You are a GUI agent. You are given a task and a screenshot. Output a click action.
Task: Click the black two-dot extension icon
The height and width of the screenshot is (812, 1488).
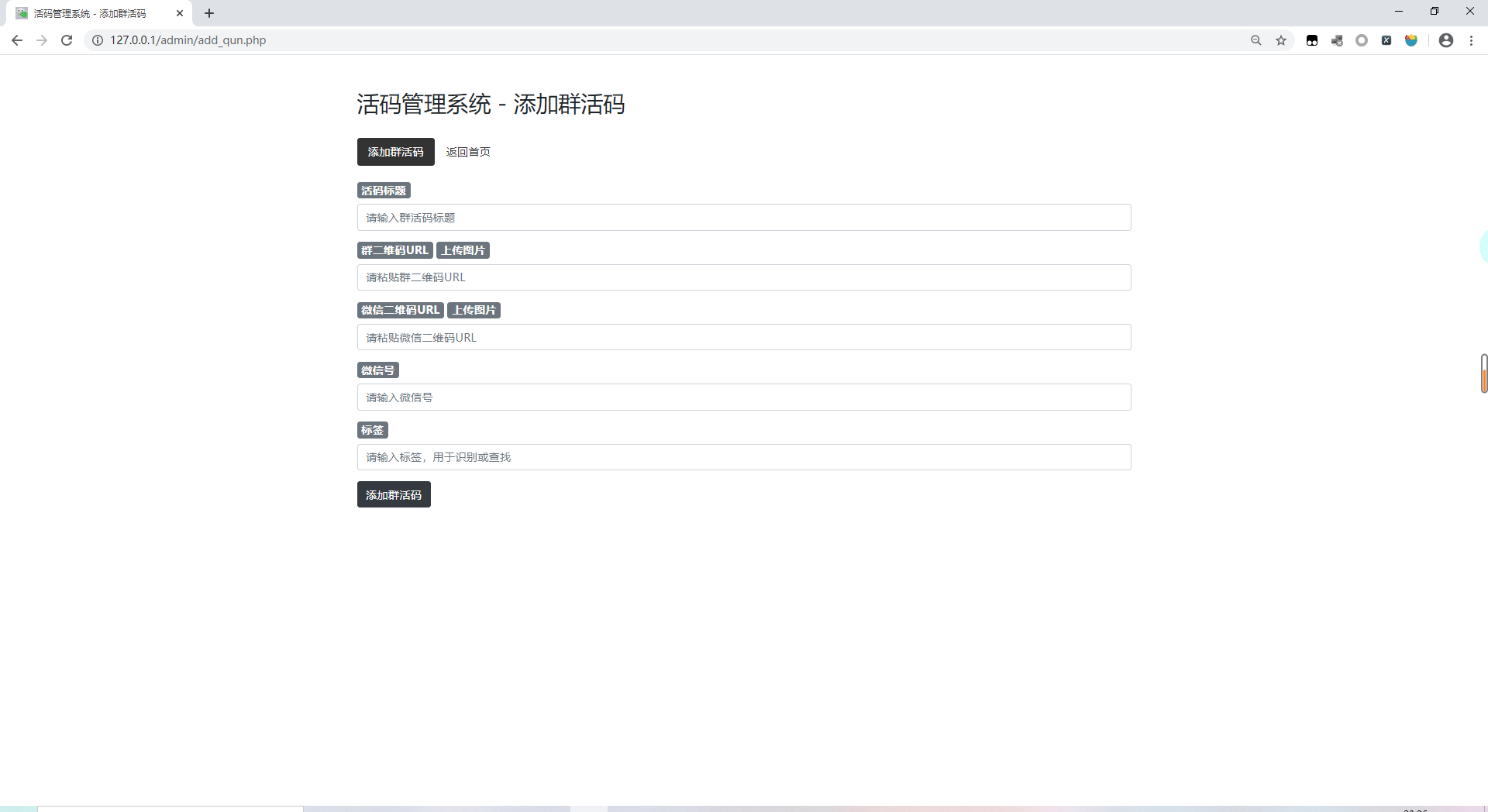(1312, 40)
